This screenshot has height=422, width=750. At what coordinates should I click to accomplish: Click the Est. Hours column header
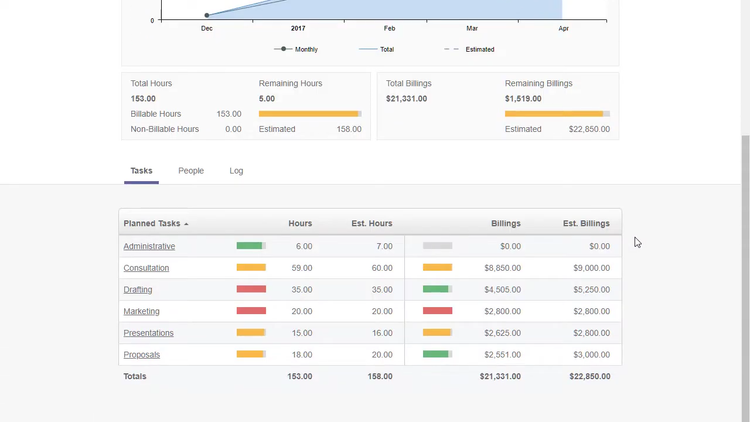[372, 223]
